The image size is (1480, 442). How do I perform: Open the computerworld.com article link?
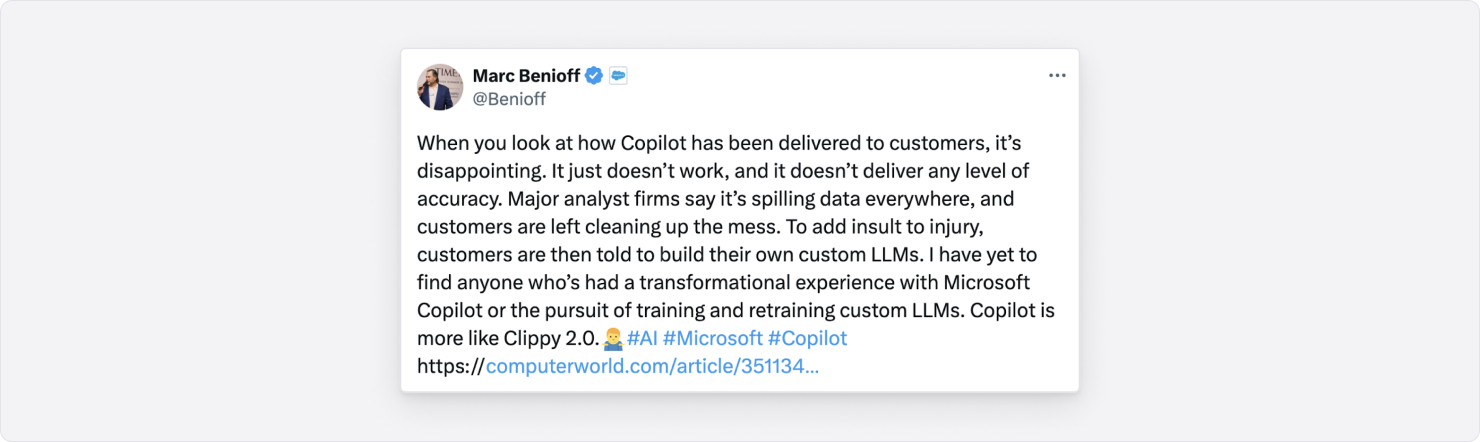point(652,366)
